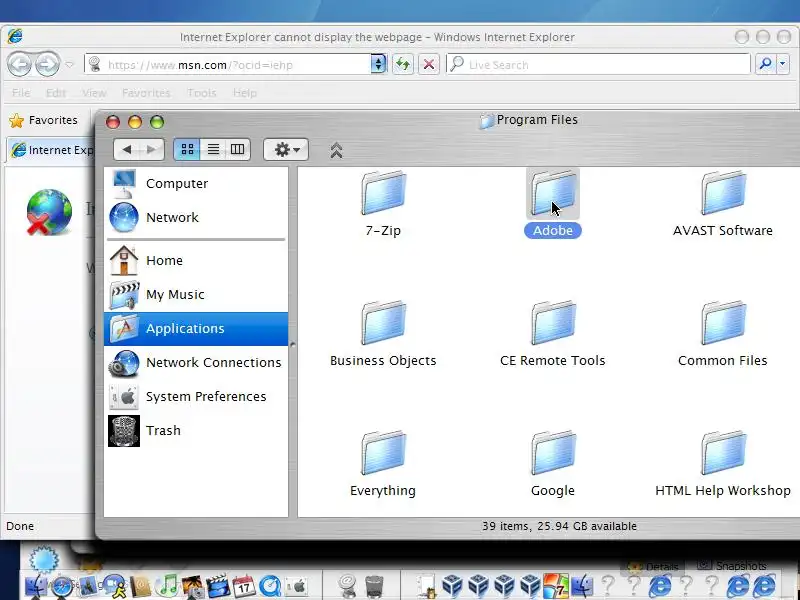
Task: Open My Music in the sidebar
Action: pyautogui.click(x=196, y=294)
